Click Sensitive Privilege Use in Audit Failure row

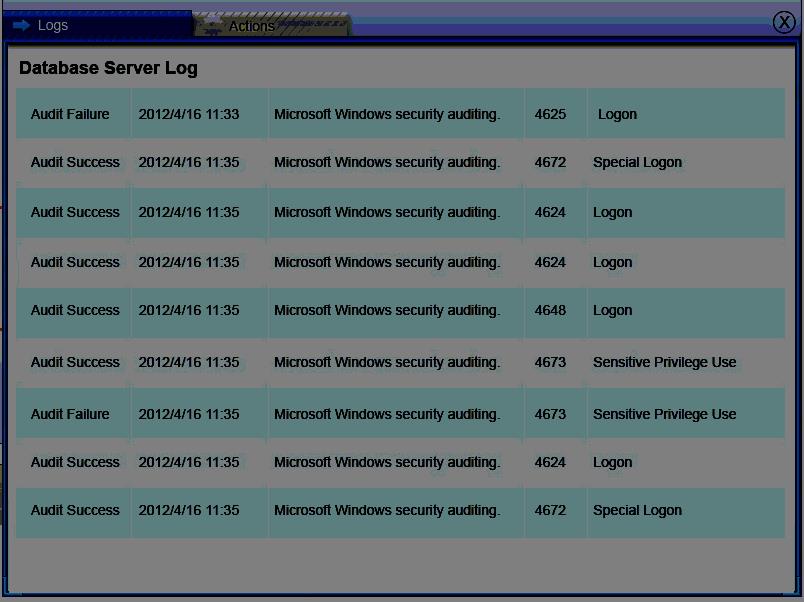click(664, 414)
